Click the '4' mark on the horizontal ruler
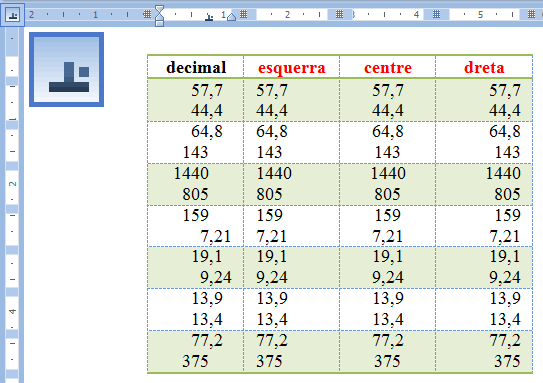 [416, 15]
